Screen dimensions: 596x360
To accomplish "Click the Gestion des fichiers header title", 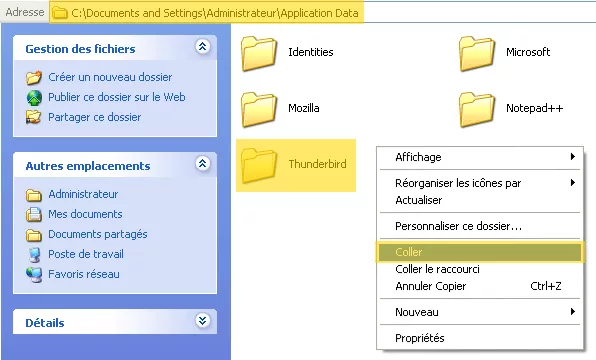I will click(x=80, y=49).
